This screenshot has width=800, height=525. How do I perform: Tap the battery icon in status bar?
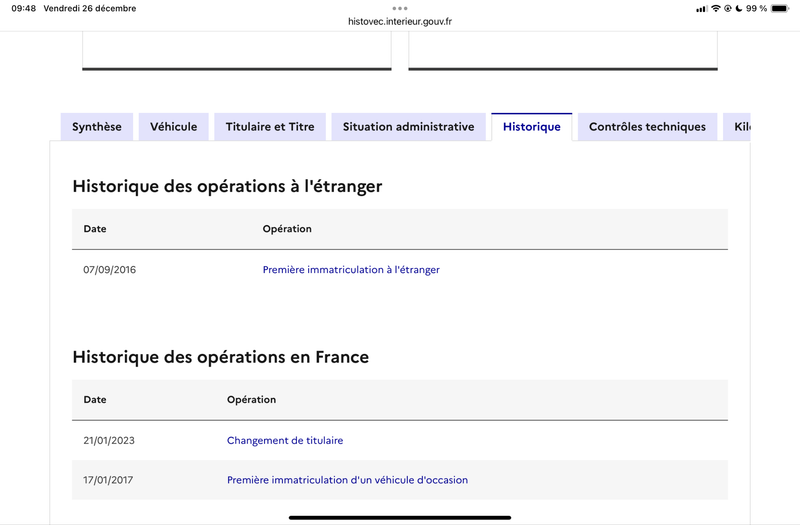780,8
